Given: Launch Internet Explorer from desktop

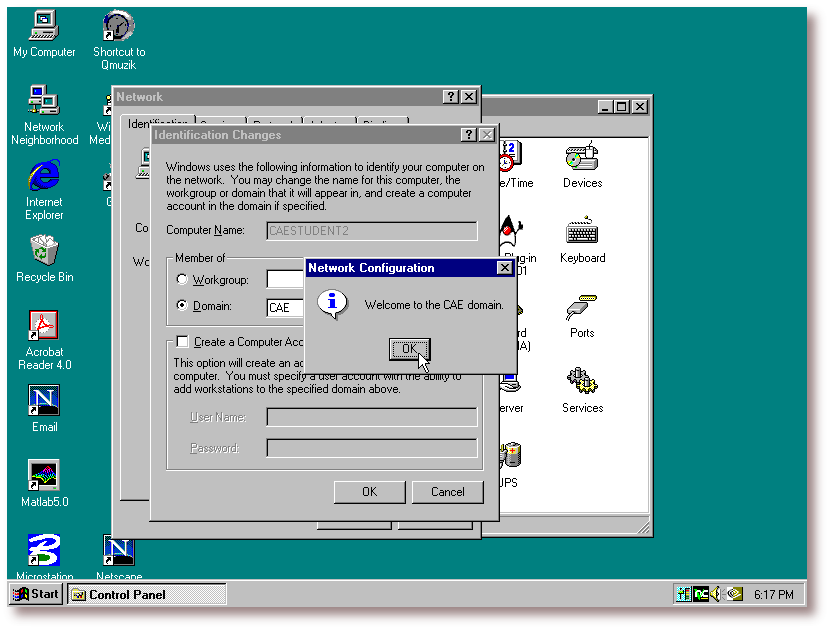Looking at the screenshot, I should (x=44, y=177).
